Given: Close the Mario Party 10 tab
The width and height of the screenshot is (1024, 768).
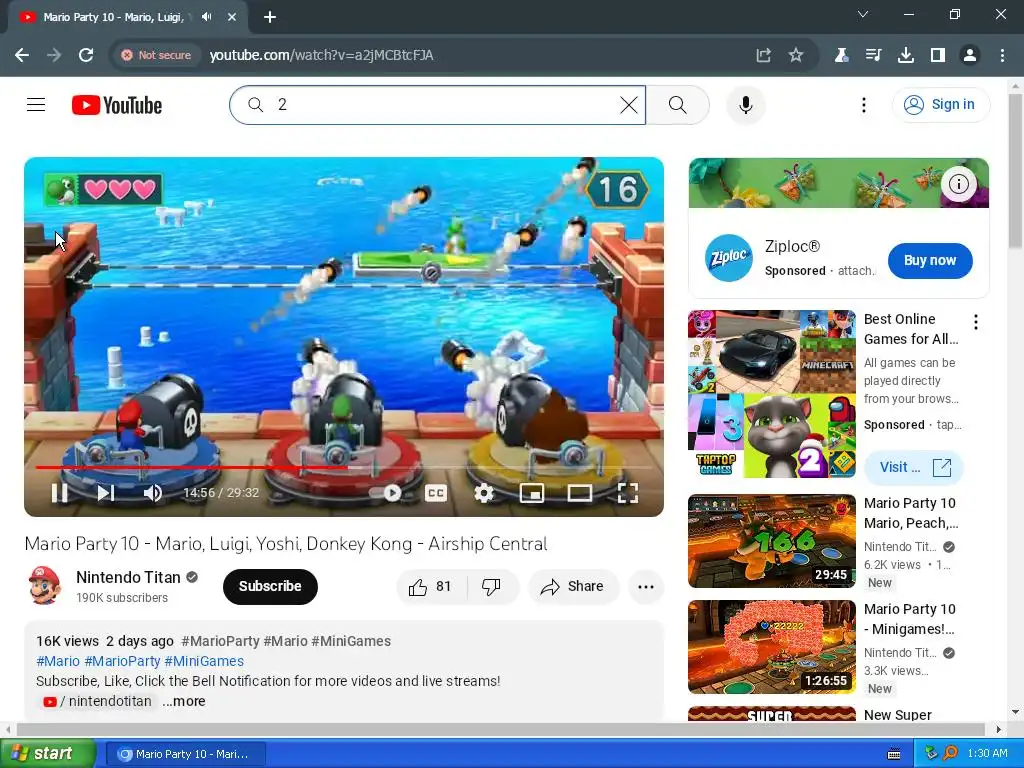Looking at the screenshot, I should (232, 17).
